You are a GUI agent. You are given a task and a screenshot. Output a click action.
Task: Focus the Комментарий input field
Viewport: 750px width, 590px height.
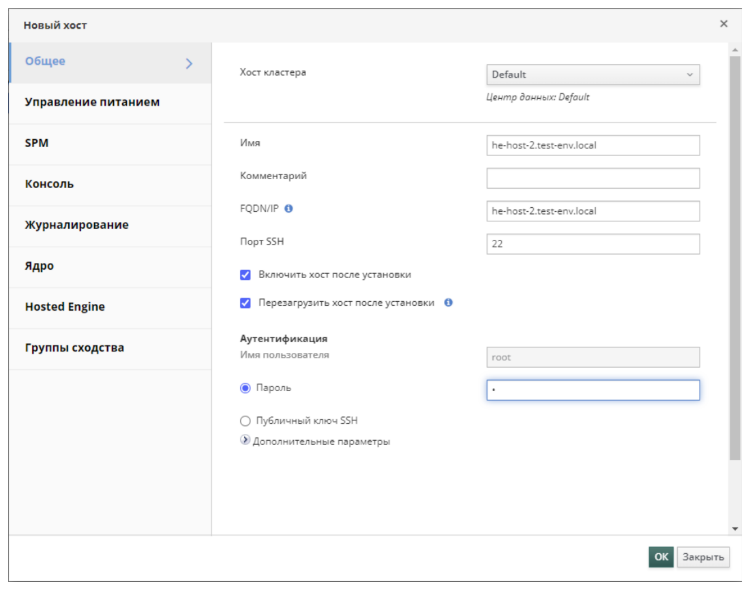pyautogui.click(x=593, y=178)
